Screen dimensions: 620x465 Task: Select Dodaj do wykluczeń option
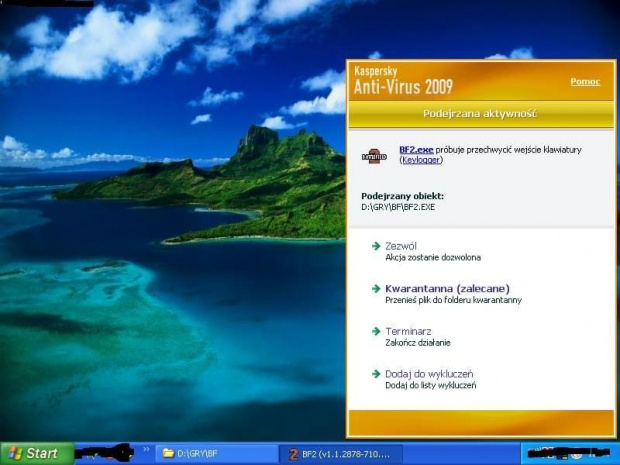429,374
